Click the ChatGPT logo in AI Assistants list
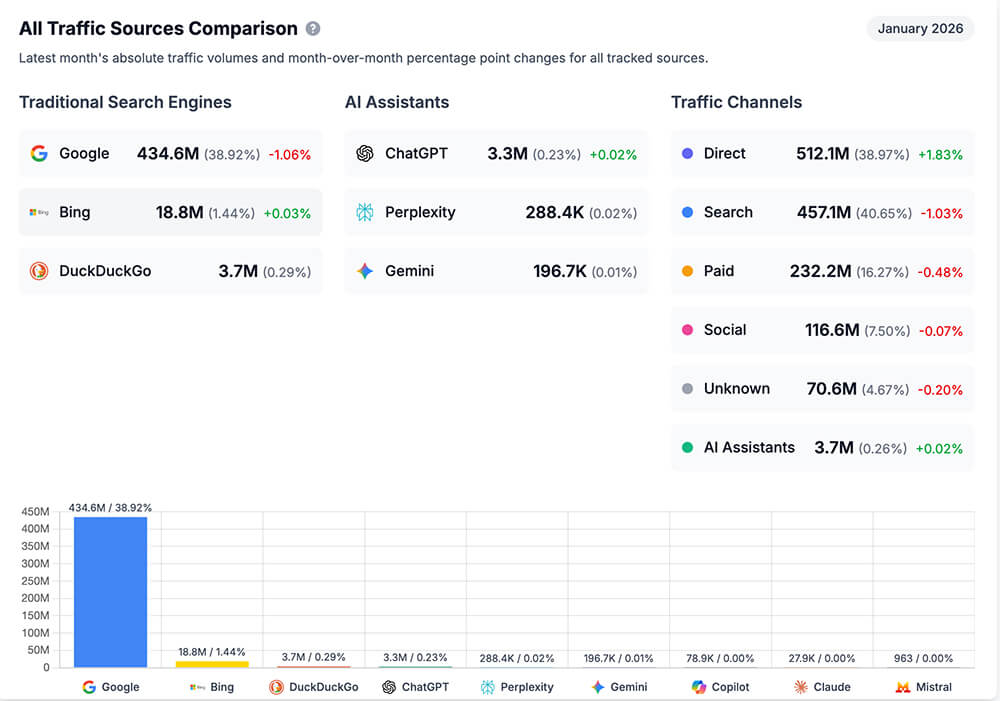The width and height of the screenshot is (1000, 701). (x=365, y=154)
